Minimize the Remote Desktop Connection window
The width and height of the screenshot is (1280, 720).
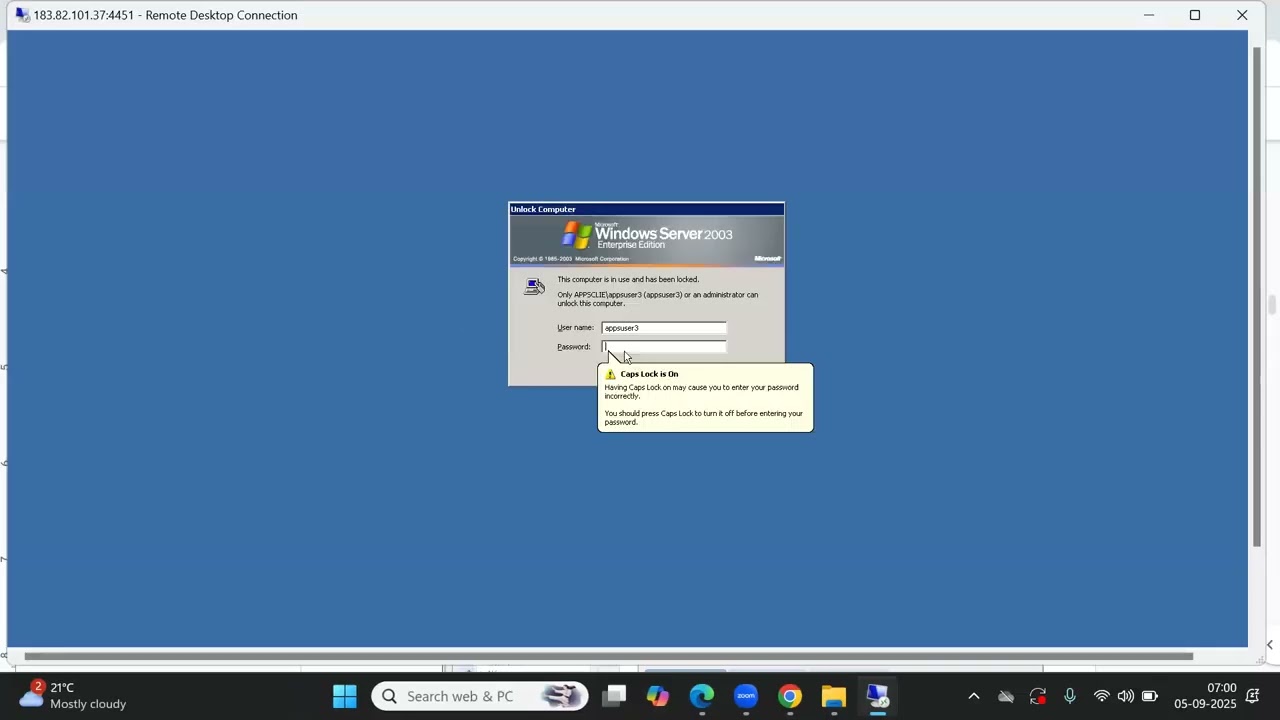(1149, 15)
